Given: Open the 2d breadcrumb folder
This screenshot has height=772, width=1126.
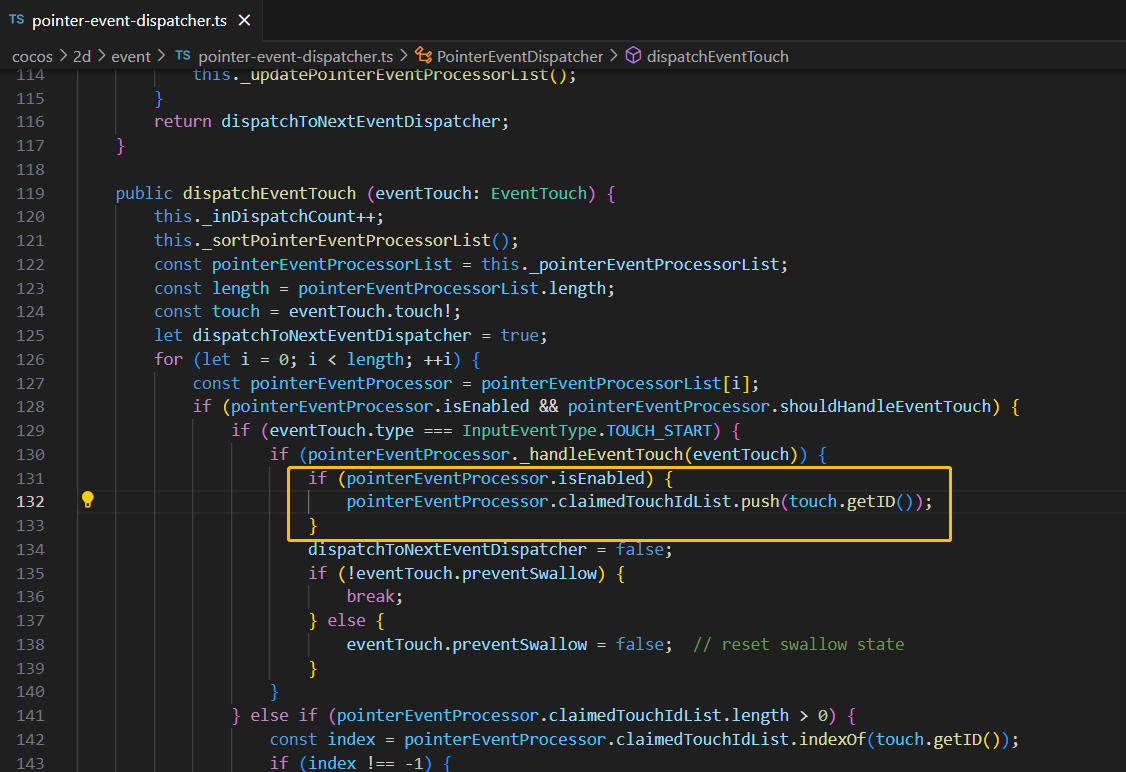Looking at the screenshot, I should click(x=82, y=56).
